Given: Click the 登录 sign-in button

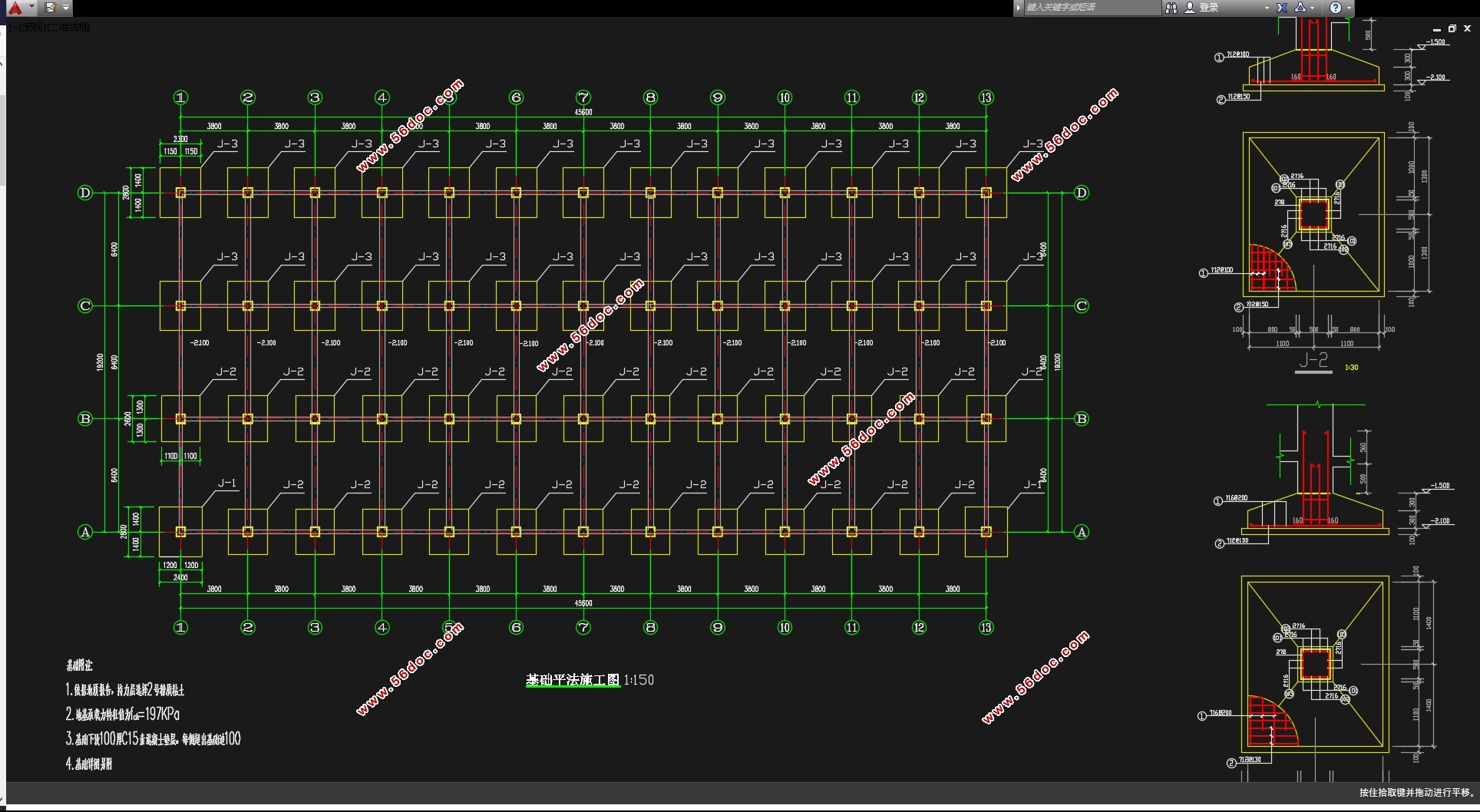Looking at the screenshot, I should pos(1209,8).
